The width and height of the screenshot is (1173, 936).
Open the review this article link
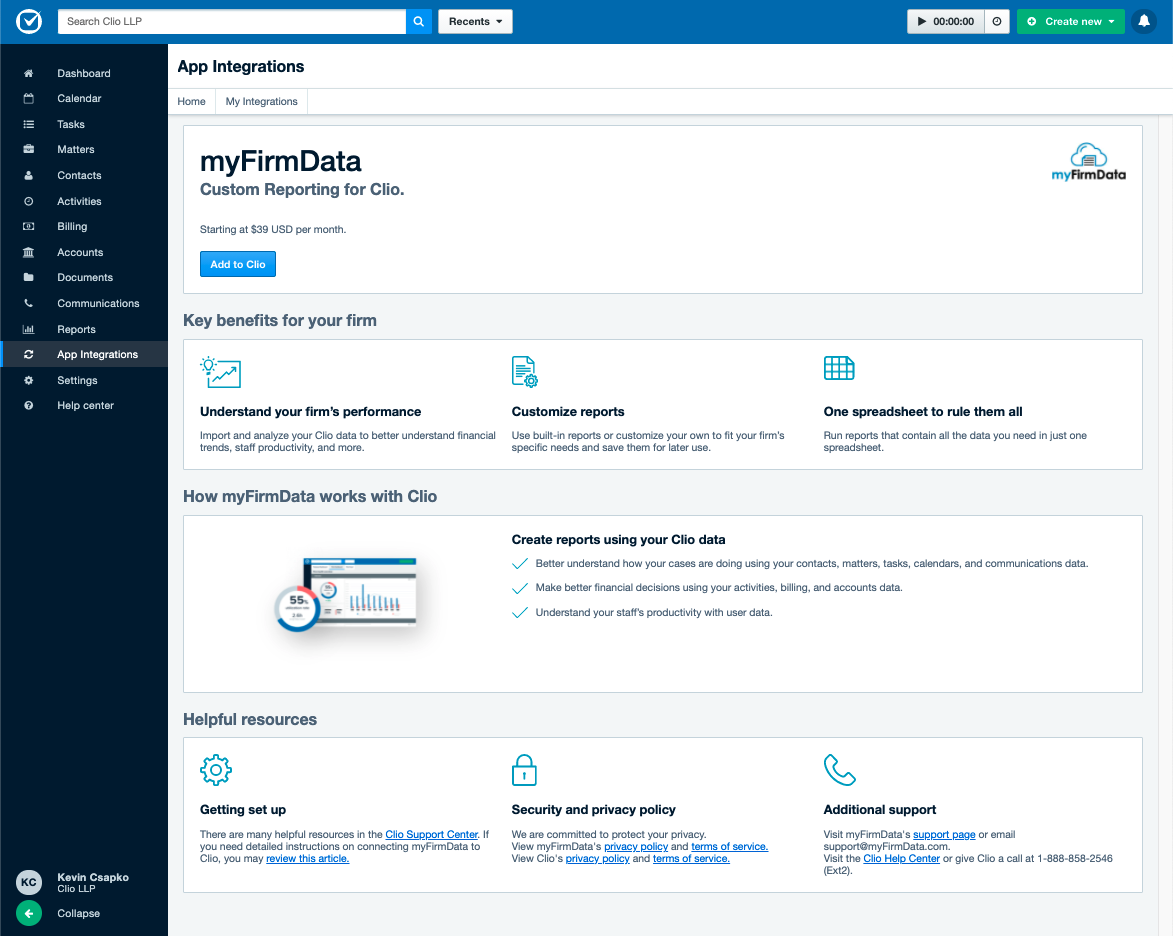point(307,858)
